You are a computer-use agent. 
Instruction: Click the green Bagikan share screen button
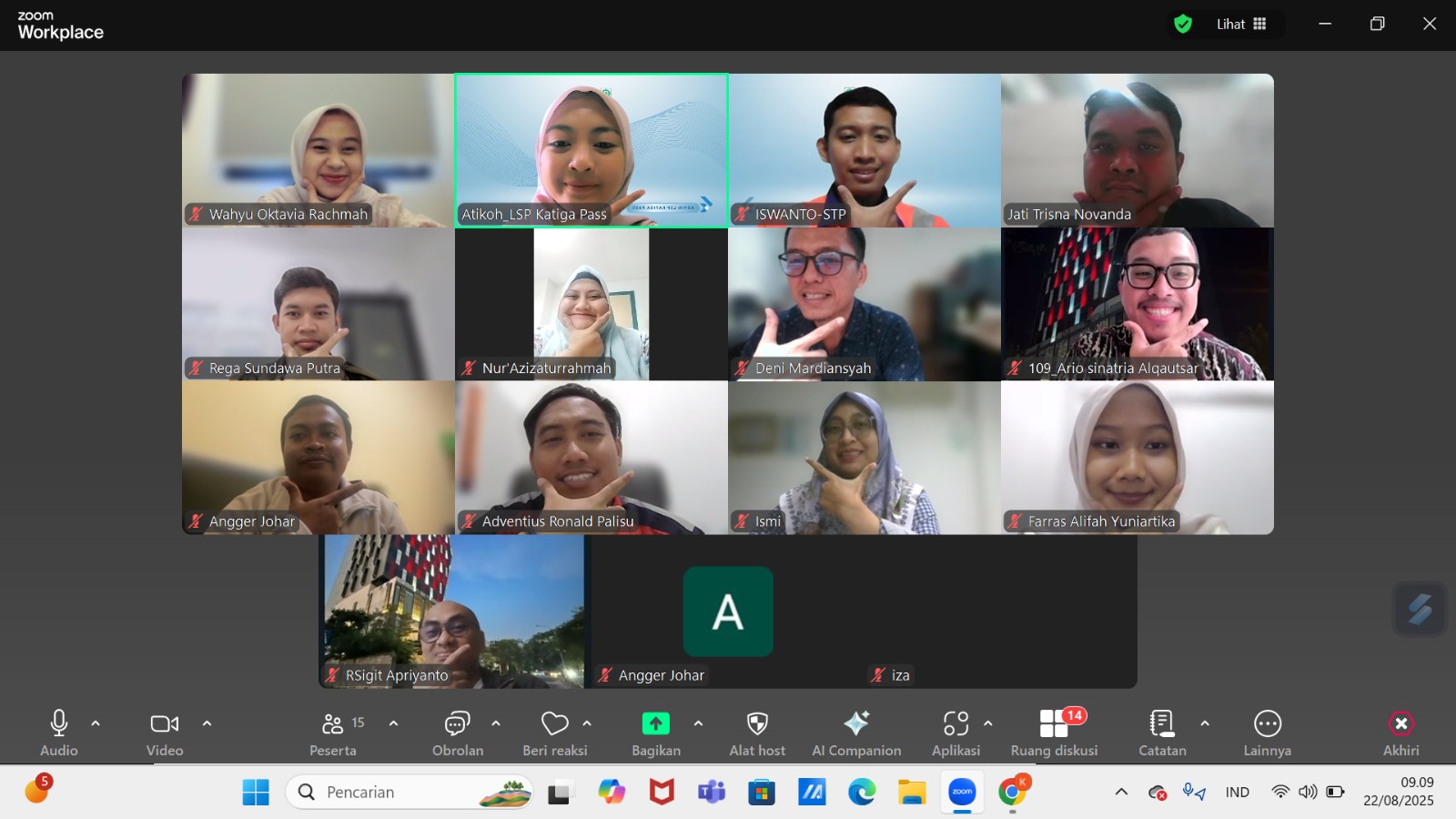coord(656,723)
